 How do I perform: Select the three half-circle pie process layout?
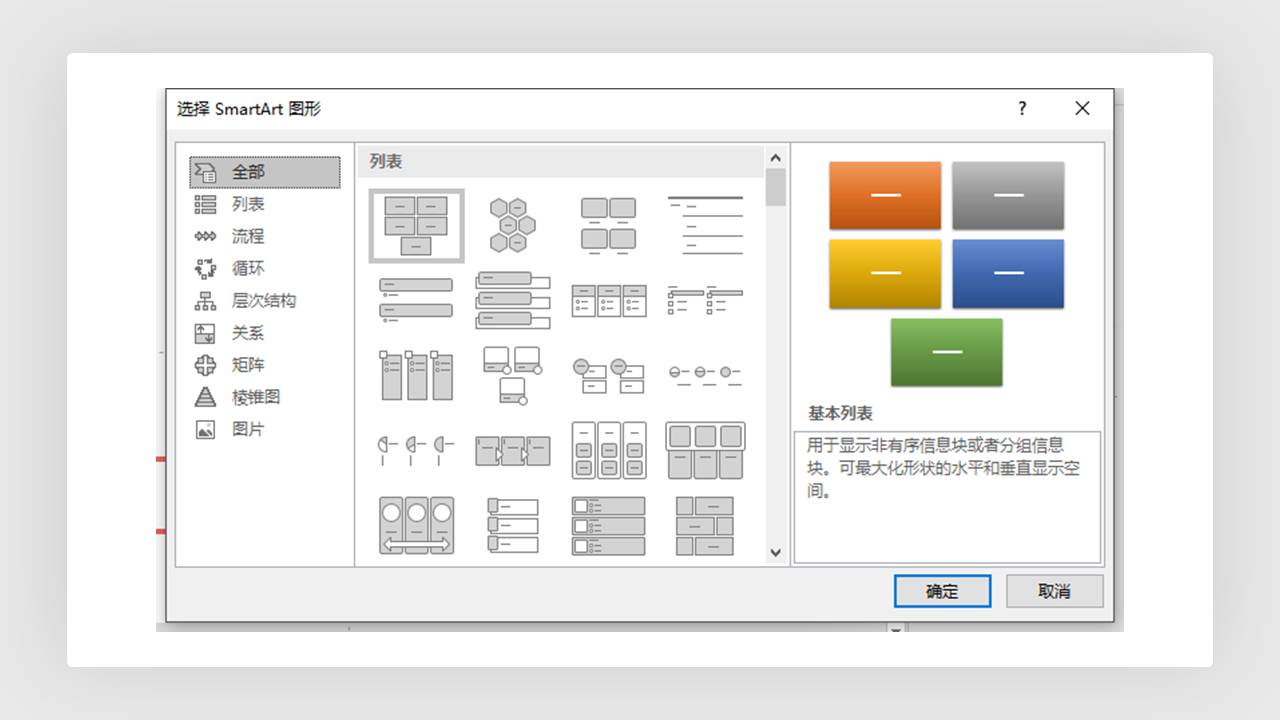pos(416,450)
